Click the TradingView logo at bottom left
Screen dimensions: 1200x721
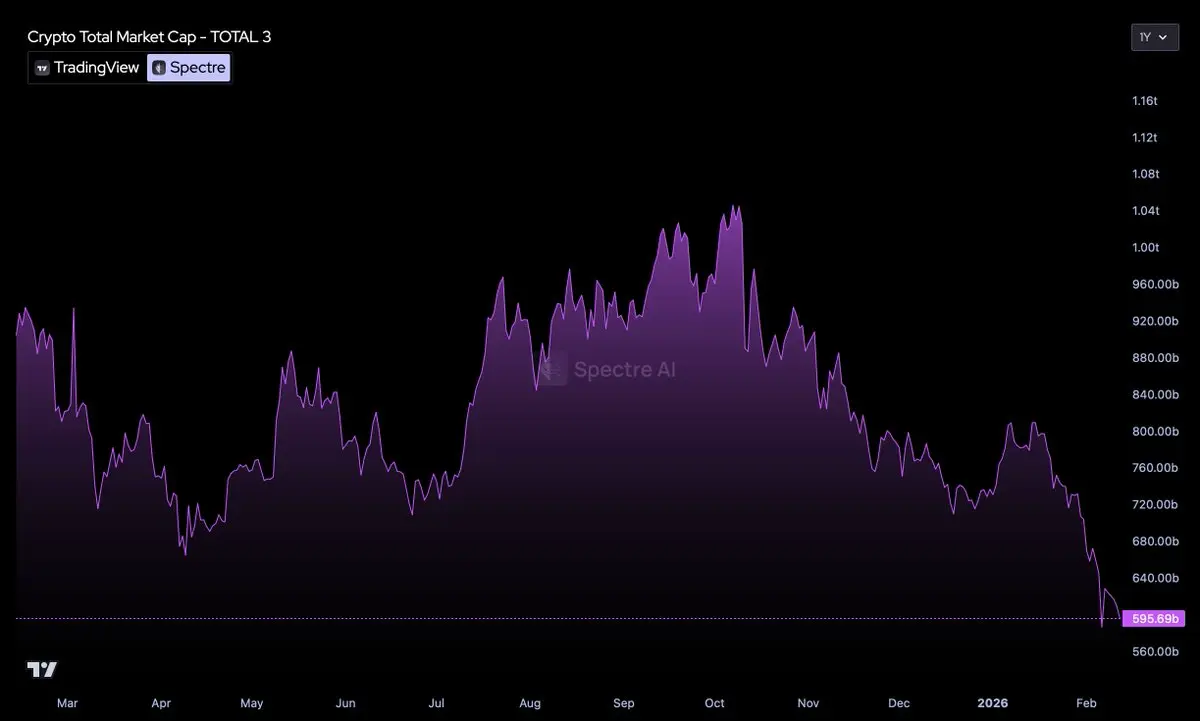click(41, 669)
